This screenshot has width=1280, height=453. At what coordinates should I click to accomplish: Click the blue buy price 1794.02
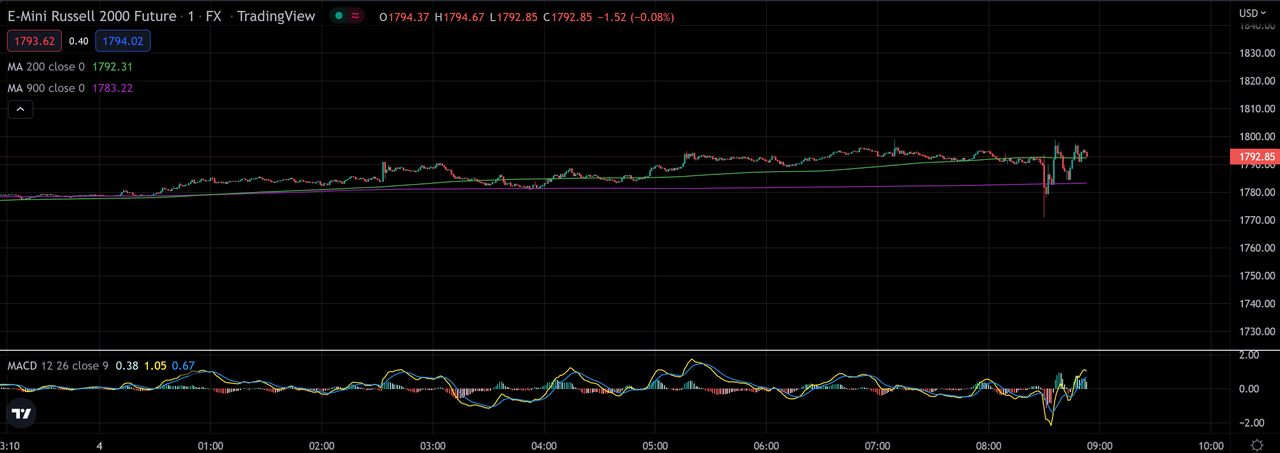(x=123, y=41)
